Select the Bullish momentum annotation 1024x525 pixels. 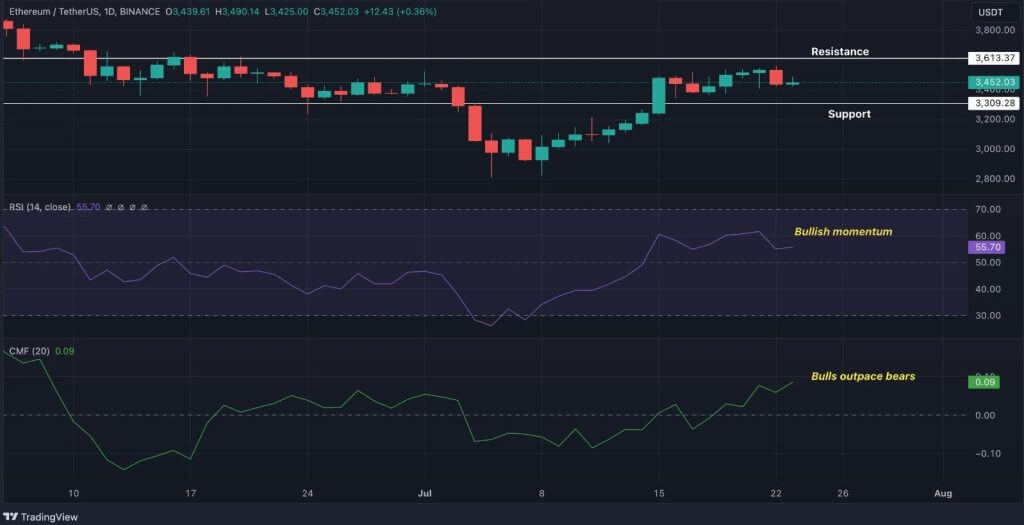[x=843, y=232]
